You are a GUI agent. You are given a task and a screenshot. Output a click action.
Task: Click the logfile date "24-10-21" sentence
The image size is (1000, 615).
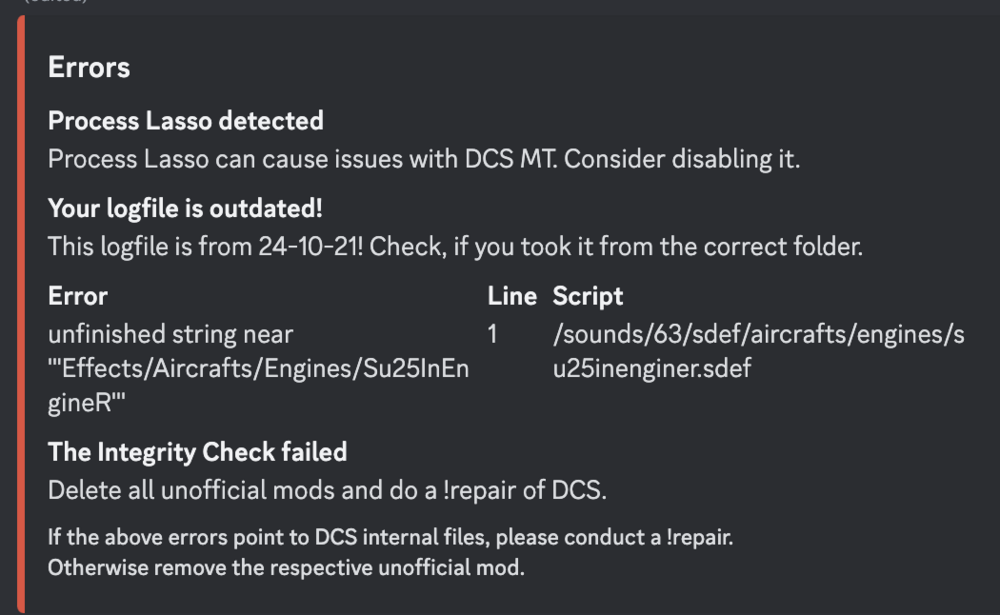tap(455, 246)
